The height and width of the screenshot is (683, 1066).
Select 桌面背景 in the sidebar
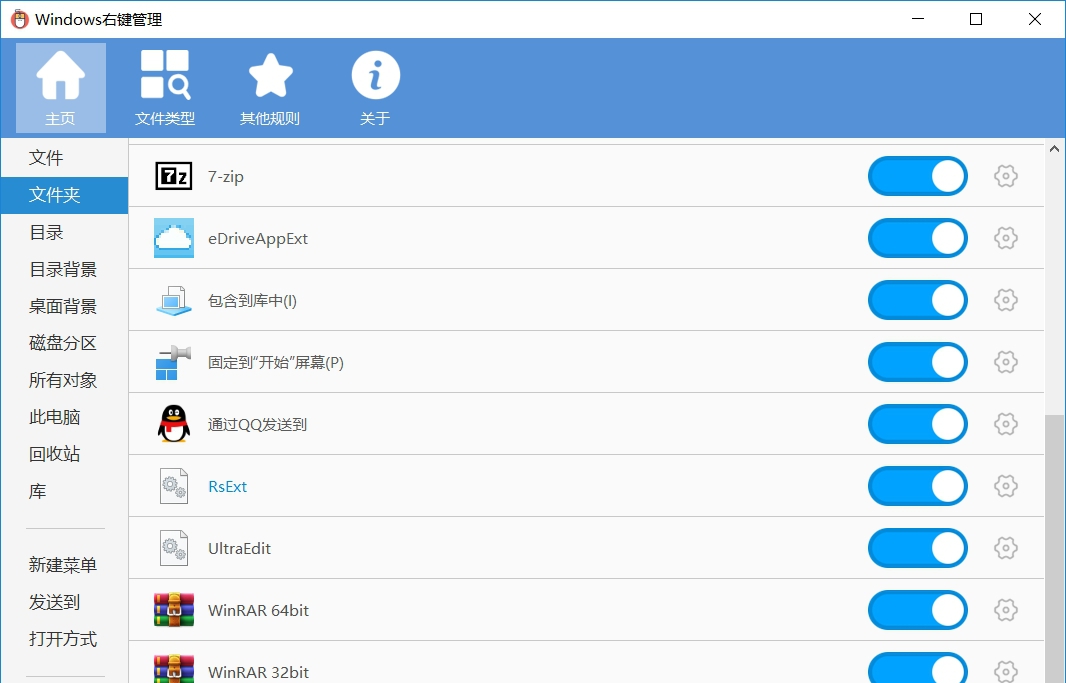(x=62, y=306)
